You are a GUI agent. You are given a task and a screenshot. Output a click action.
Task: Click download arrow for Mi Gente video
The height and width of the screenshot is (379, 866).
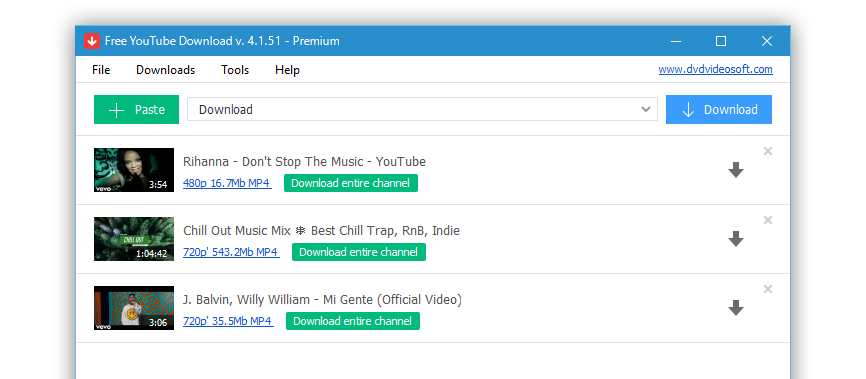tap(736, 308)
